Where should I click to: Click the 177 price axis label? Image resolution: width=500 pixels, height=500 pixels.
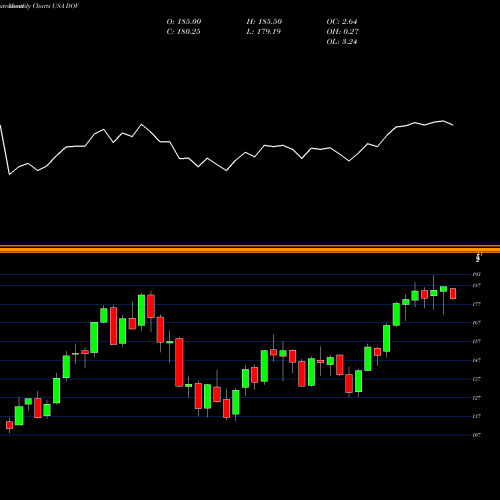click(x=477, y=304)
